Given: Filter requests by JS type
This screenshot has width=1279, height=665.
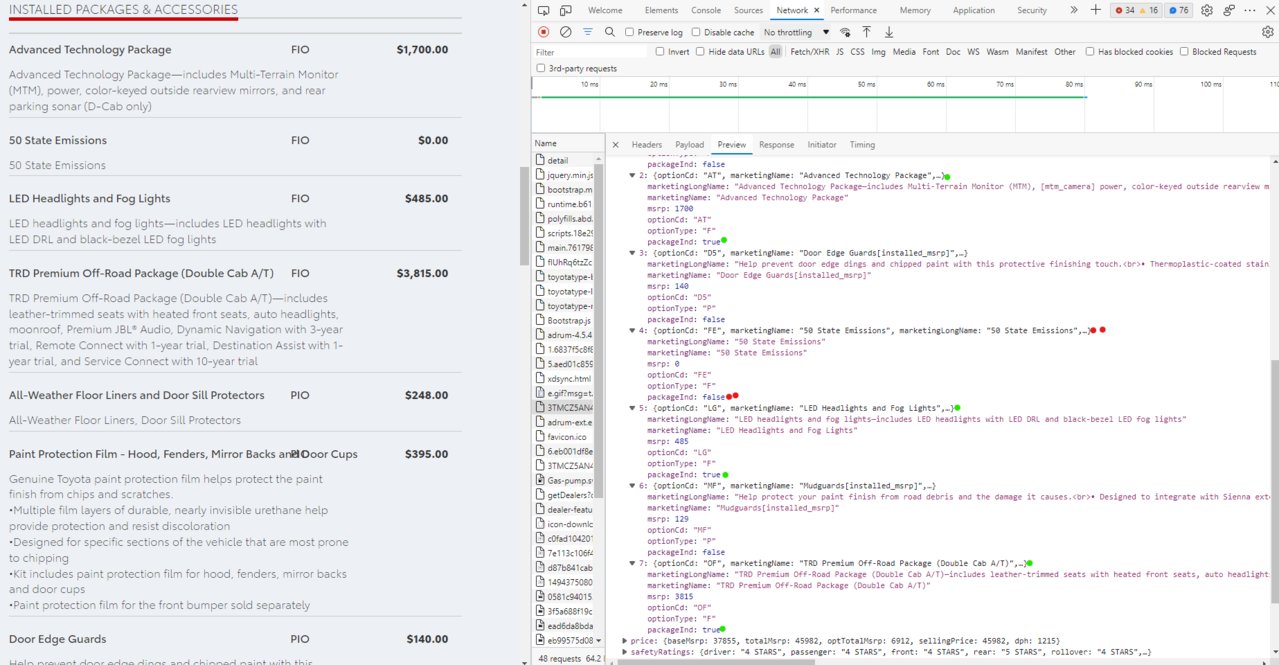Looking at the screenshot, I should [840, 52].
